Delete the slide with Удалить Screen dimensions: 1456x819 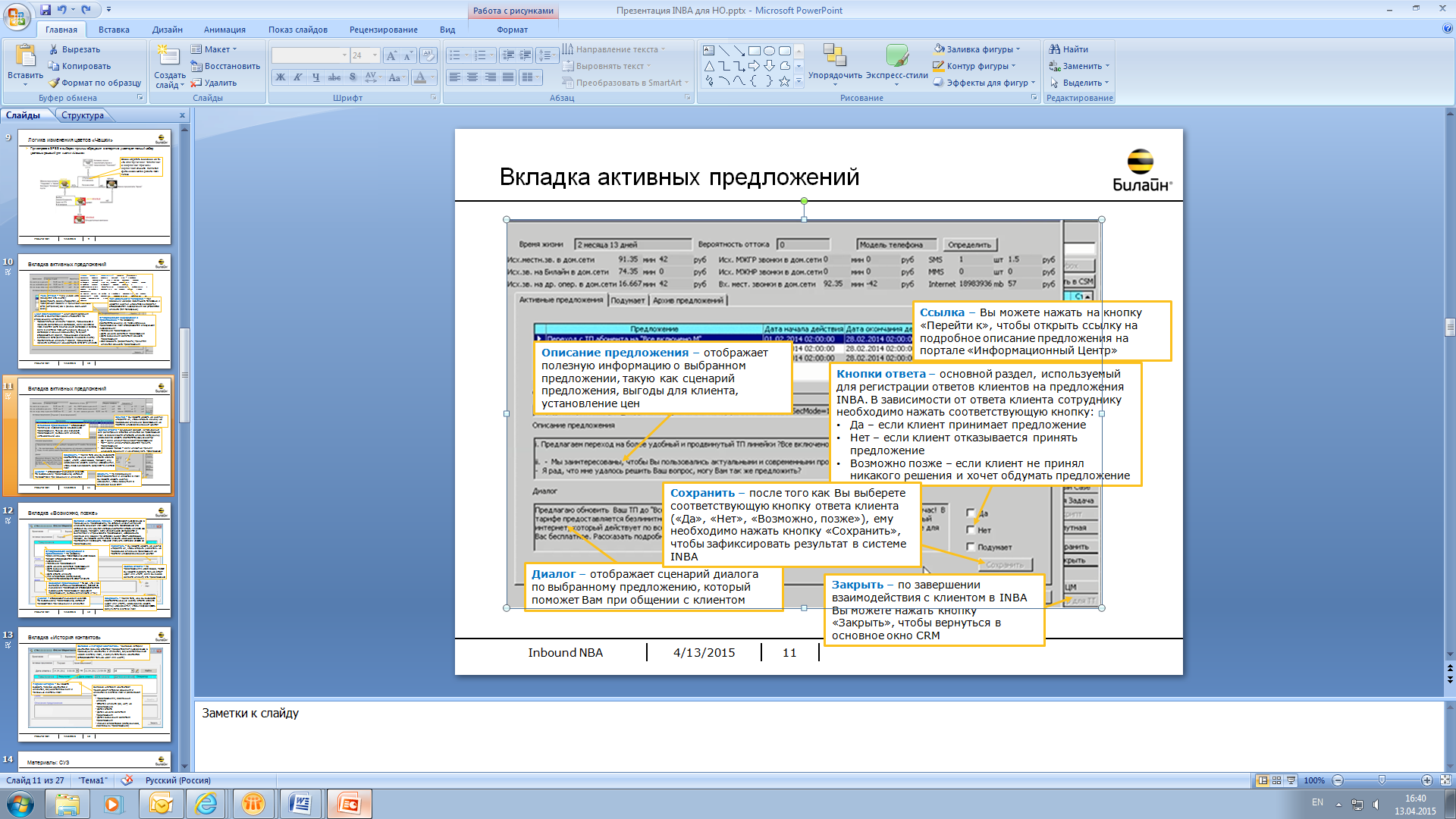214,83
